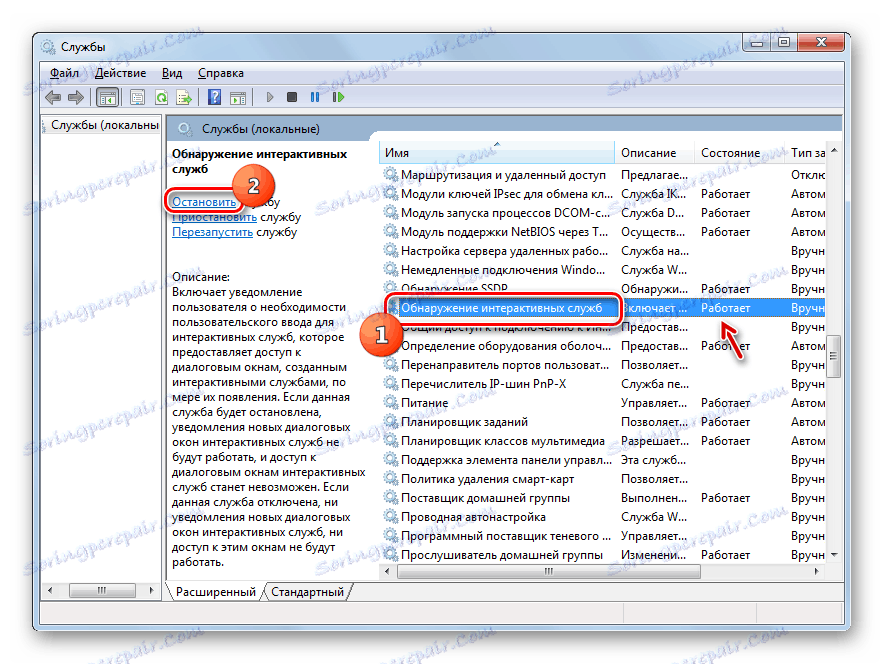Screen dimensions: 884x664
Task: Click the Службы window title icon
Action: [48, 47]
